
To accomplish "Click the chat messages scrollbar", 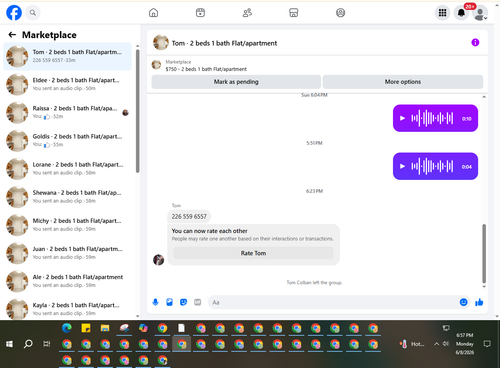I will 484,253.
